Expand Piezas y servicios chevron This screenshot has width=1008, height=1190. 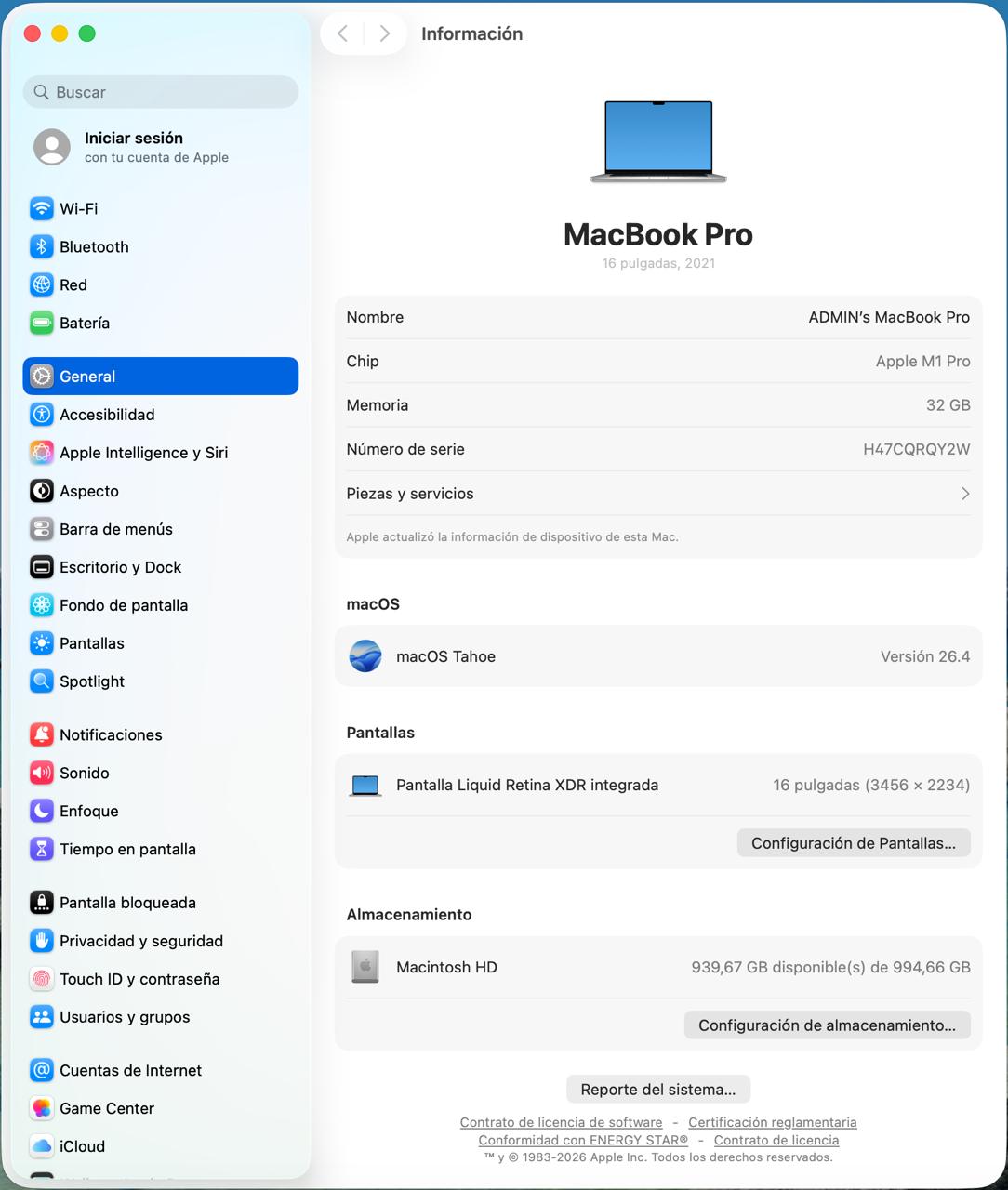(964, 494)
